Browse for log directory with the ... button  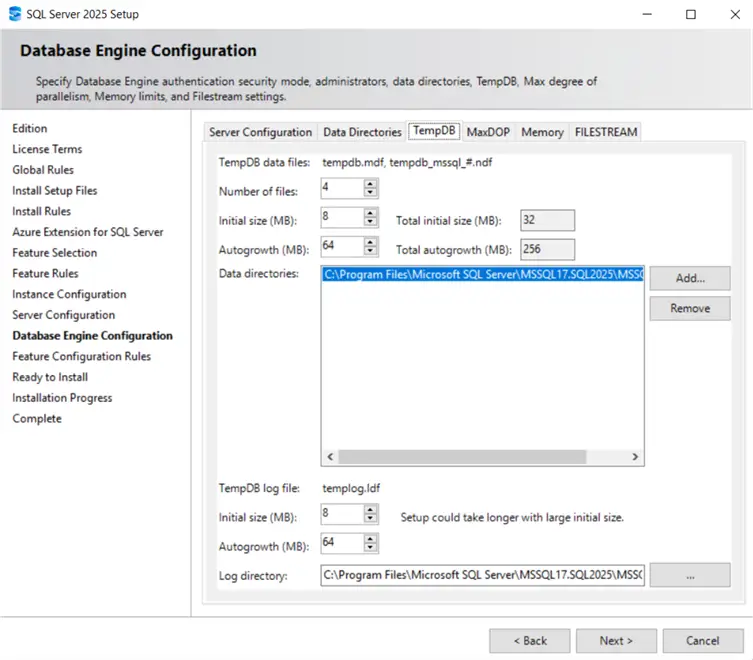[x=690, y=575]
